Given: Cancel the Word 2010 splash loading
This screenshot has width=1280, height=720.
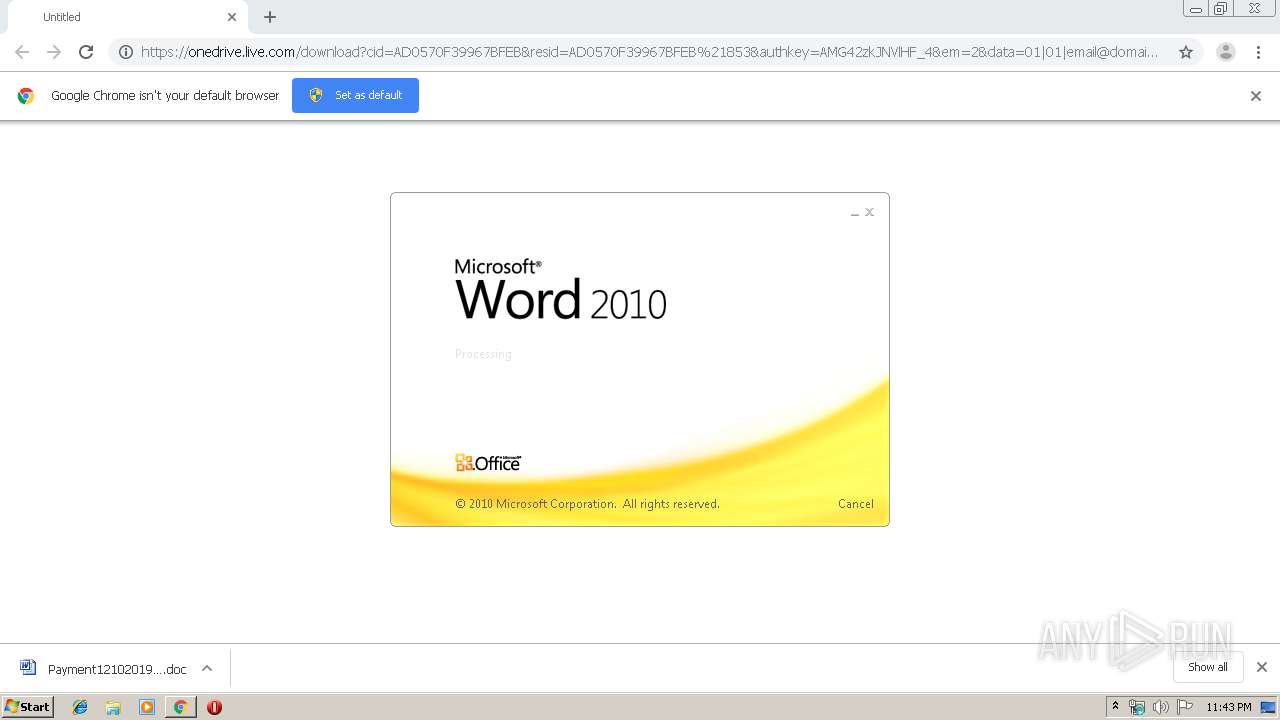Looking at the screenshot, I should (x=855, y=504).
